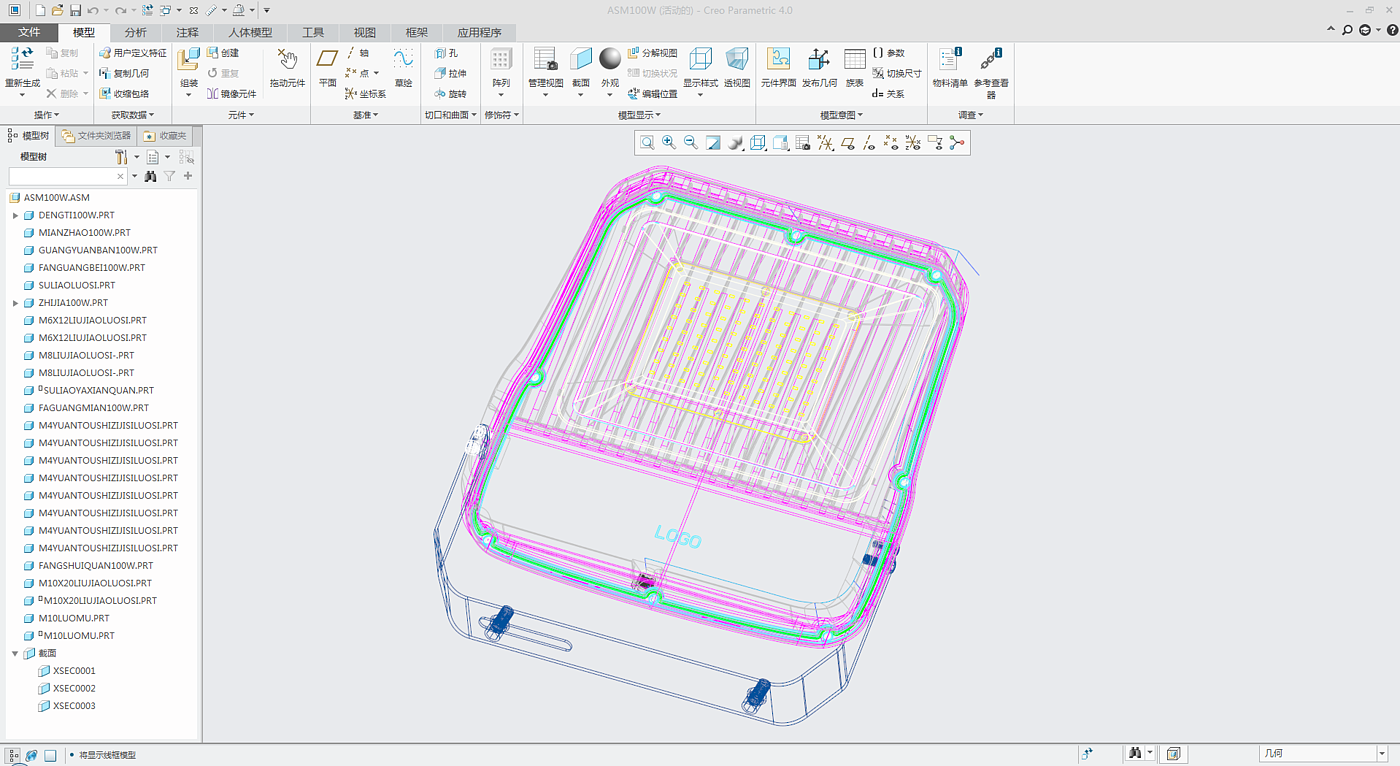Viewport: 1400px width, 766px height.
Task: Click the refit zoom icon in graphics toolbar
Action: pos(648,143)
